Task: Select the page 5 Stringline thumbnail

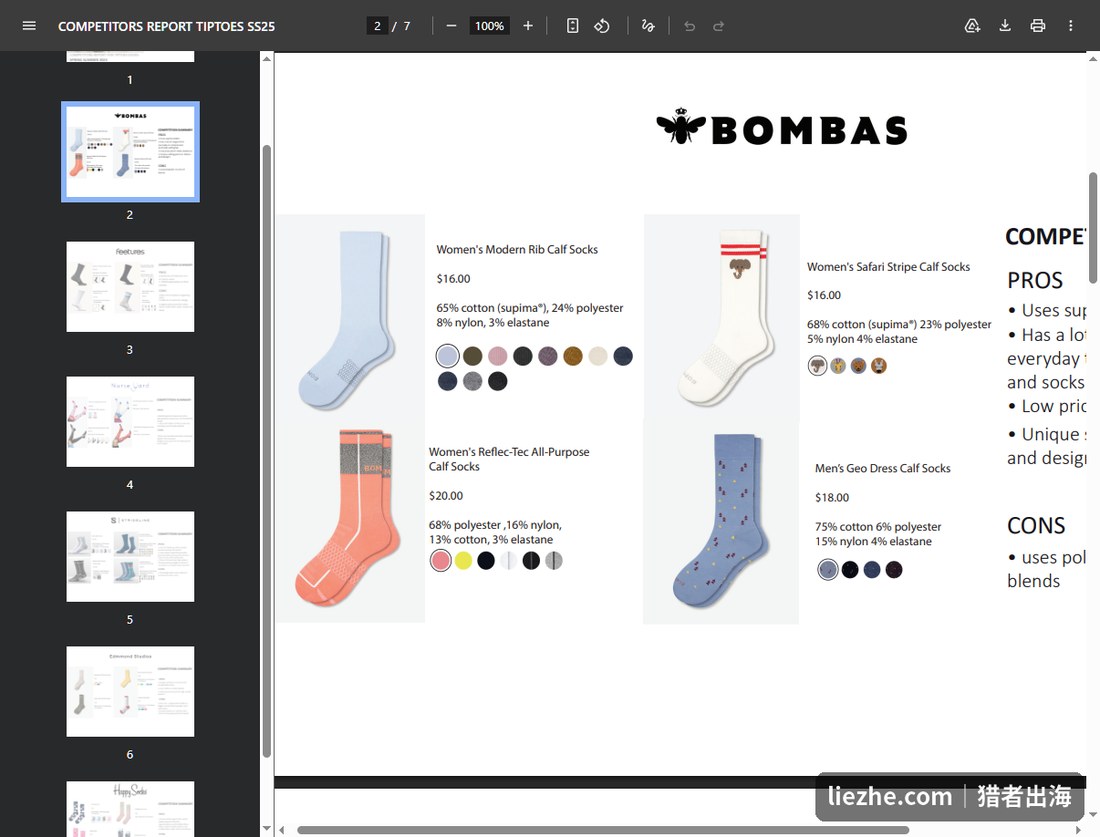Action: 130,556
